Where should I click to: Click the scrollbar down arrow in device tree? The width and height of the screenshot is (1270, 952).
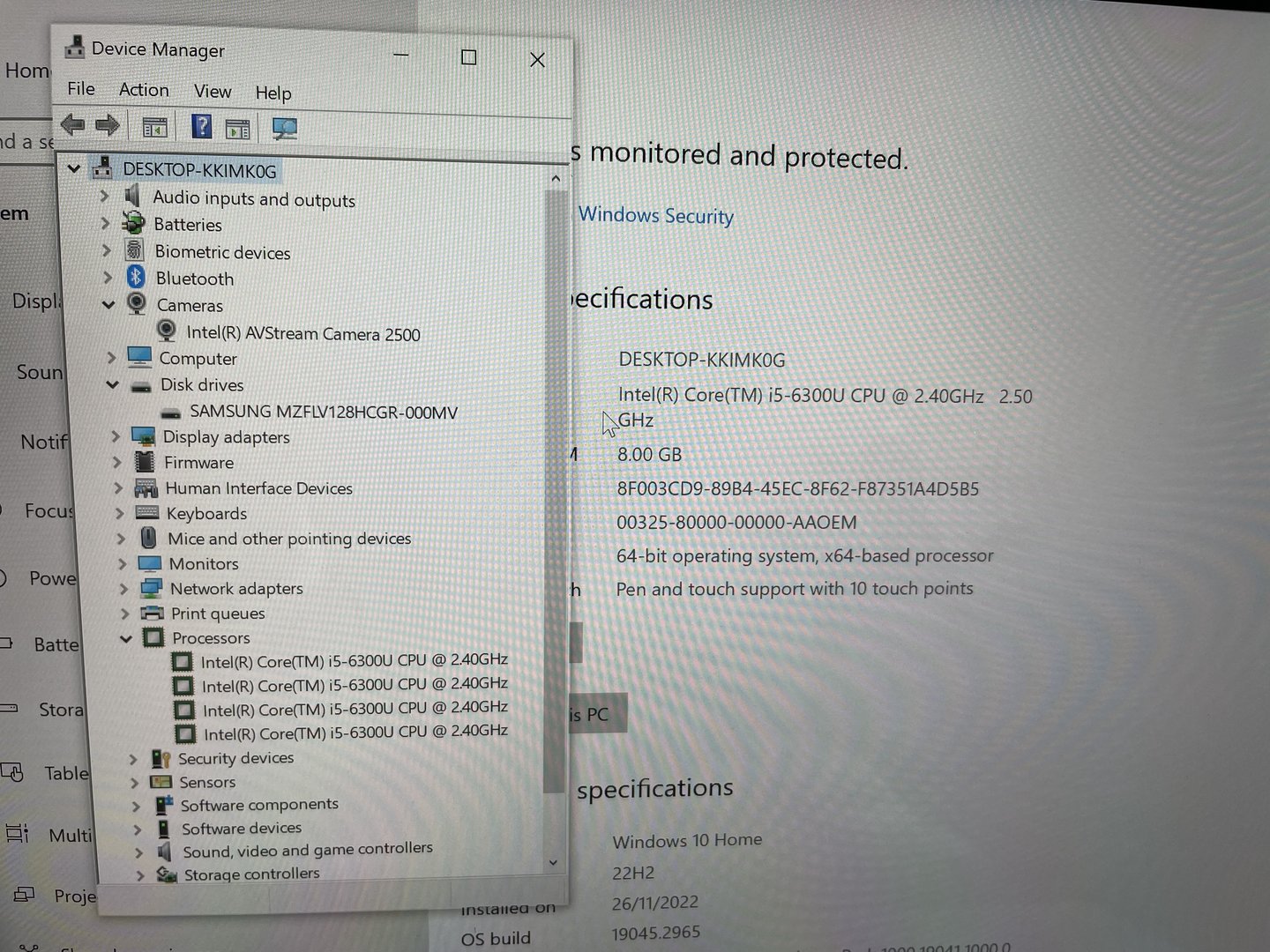point(553,862)
